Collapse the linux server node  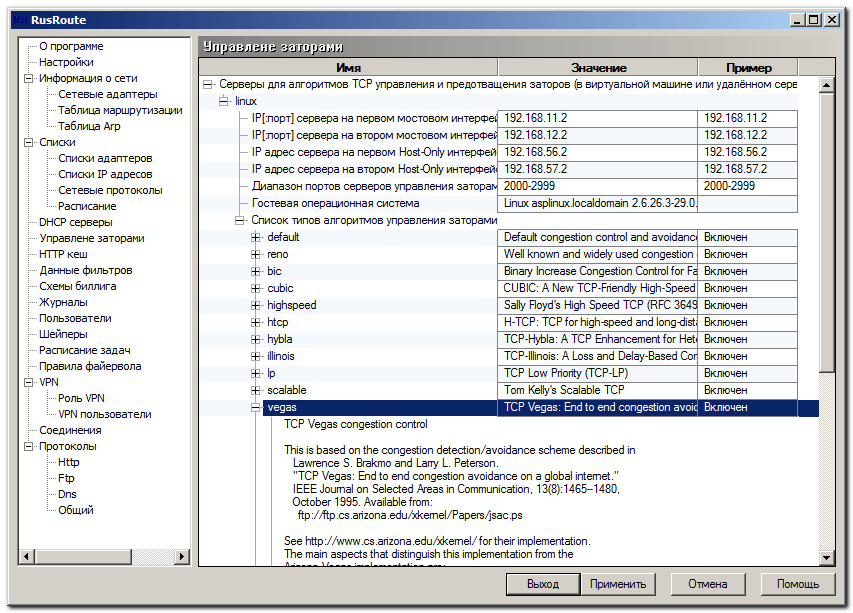pyautogui.click(x=224, y=101)
